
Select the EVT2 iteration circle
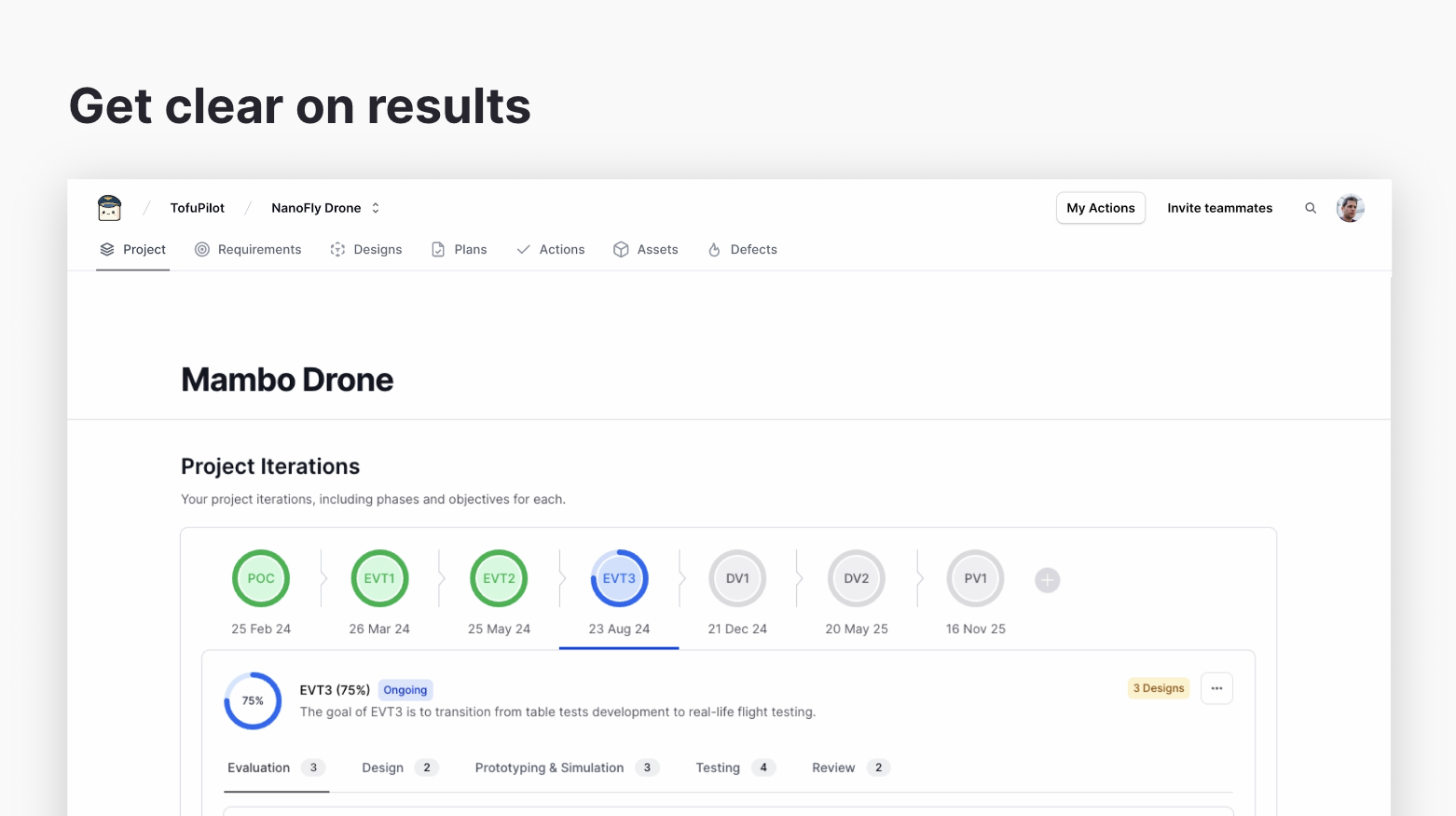(x=499, y=578)
